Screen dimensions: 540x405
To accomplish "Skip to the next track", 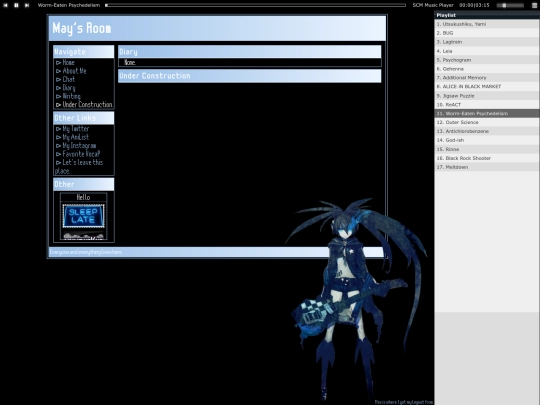I will (x=27, y=5).
